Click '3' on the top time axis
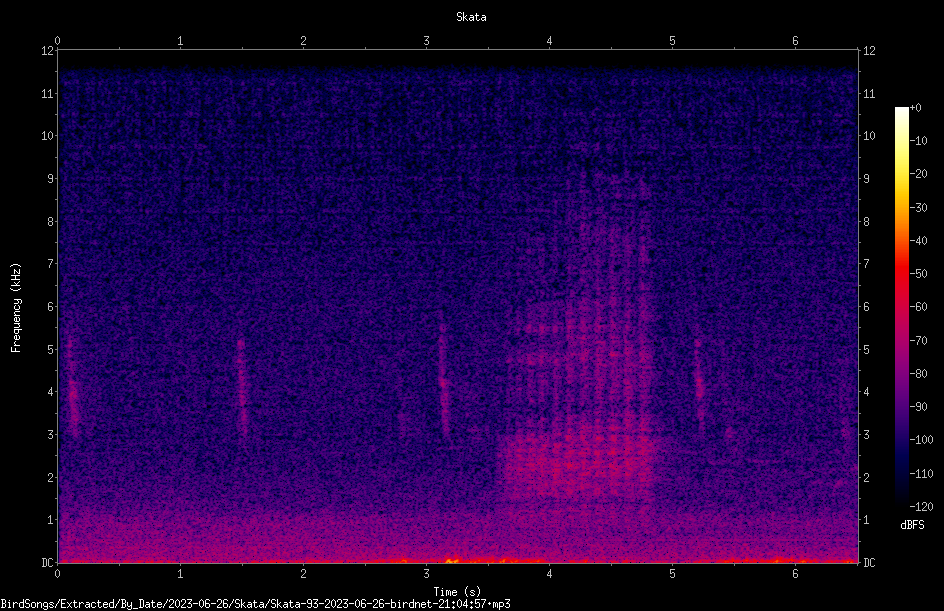 click(x=426, y=40)
